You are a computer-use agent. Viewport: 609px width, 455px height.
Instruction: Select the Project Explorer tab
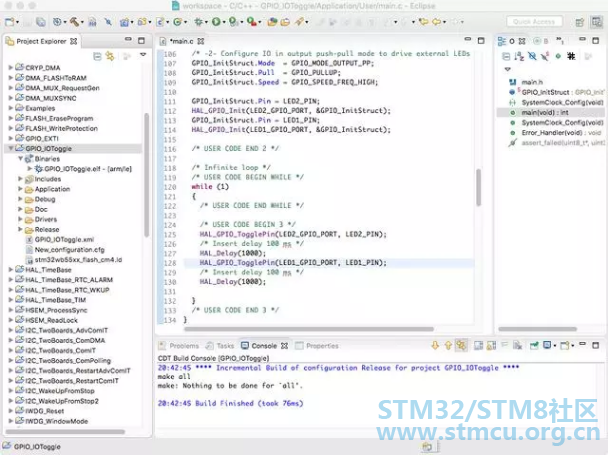[41, 41]
